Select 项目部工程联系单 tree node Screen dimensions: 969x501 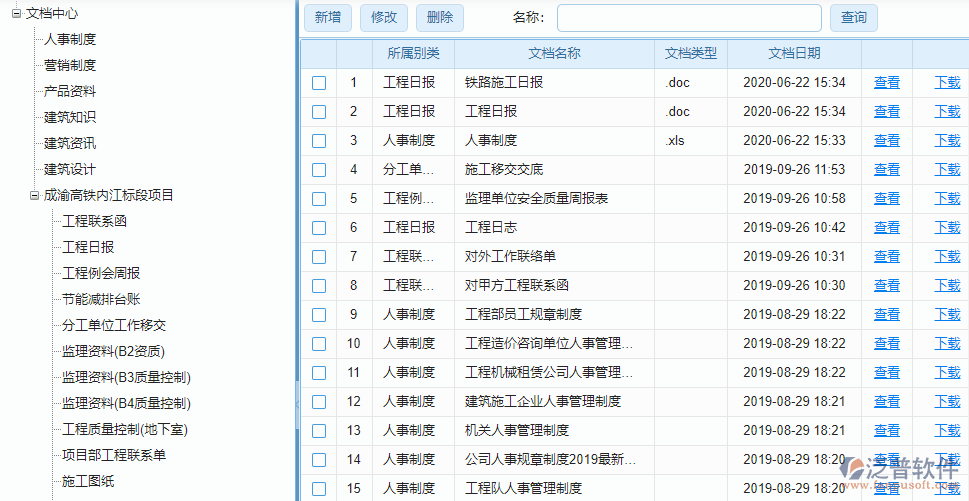[x=114, y=455]
